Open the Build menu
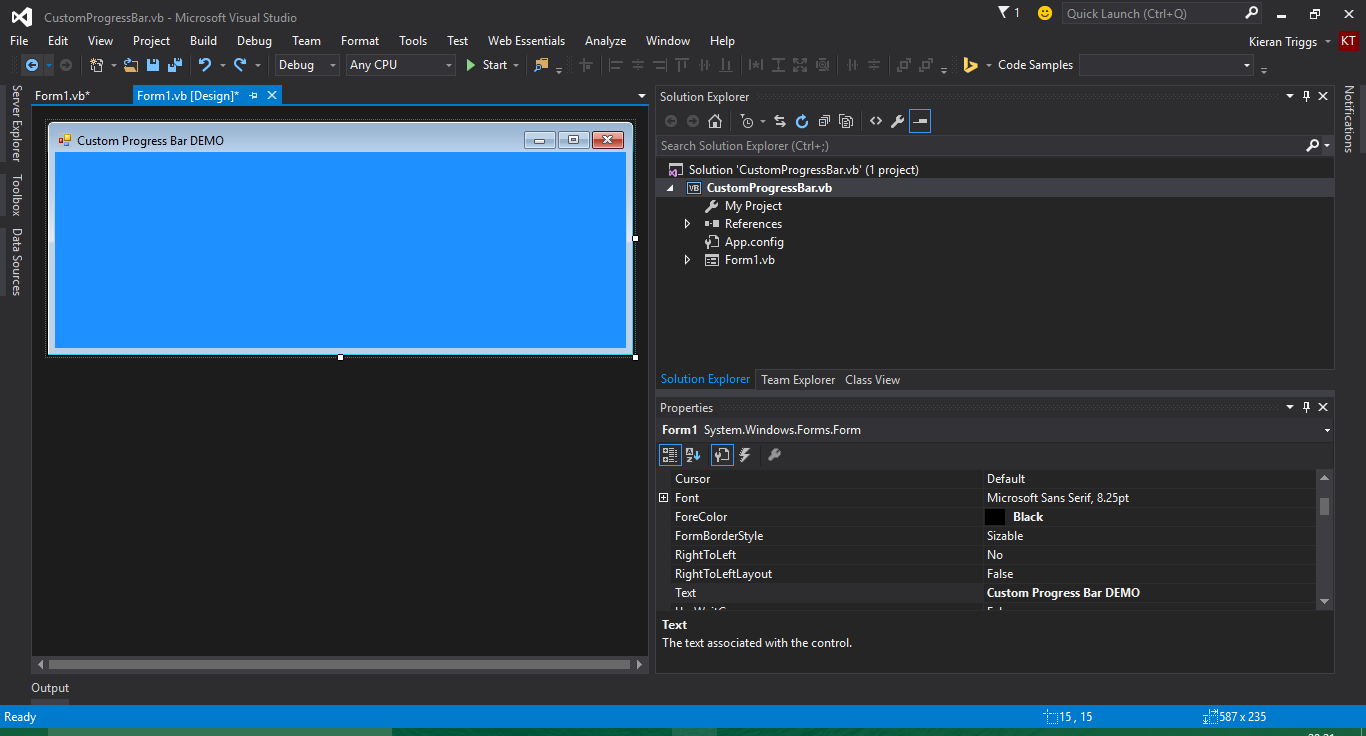Image resolution: width=1366 pixels, height=736 pixels. 203,41
